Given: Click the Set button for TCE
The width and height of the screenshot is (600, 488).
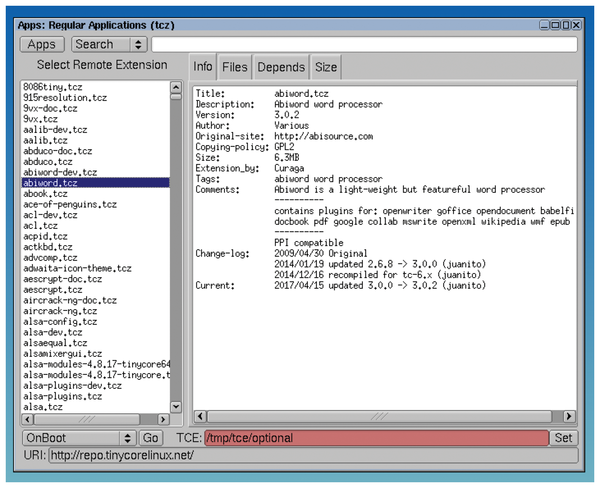Looking at the screenshot, I should (x=563, y=438).
